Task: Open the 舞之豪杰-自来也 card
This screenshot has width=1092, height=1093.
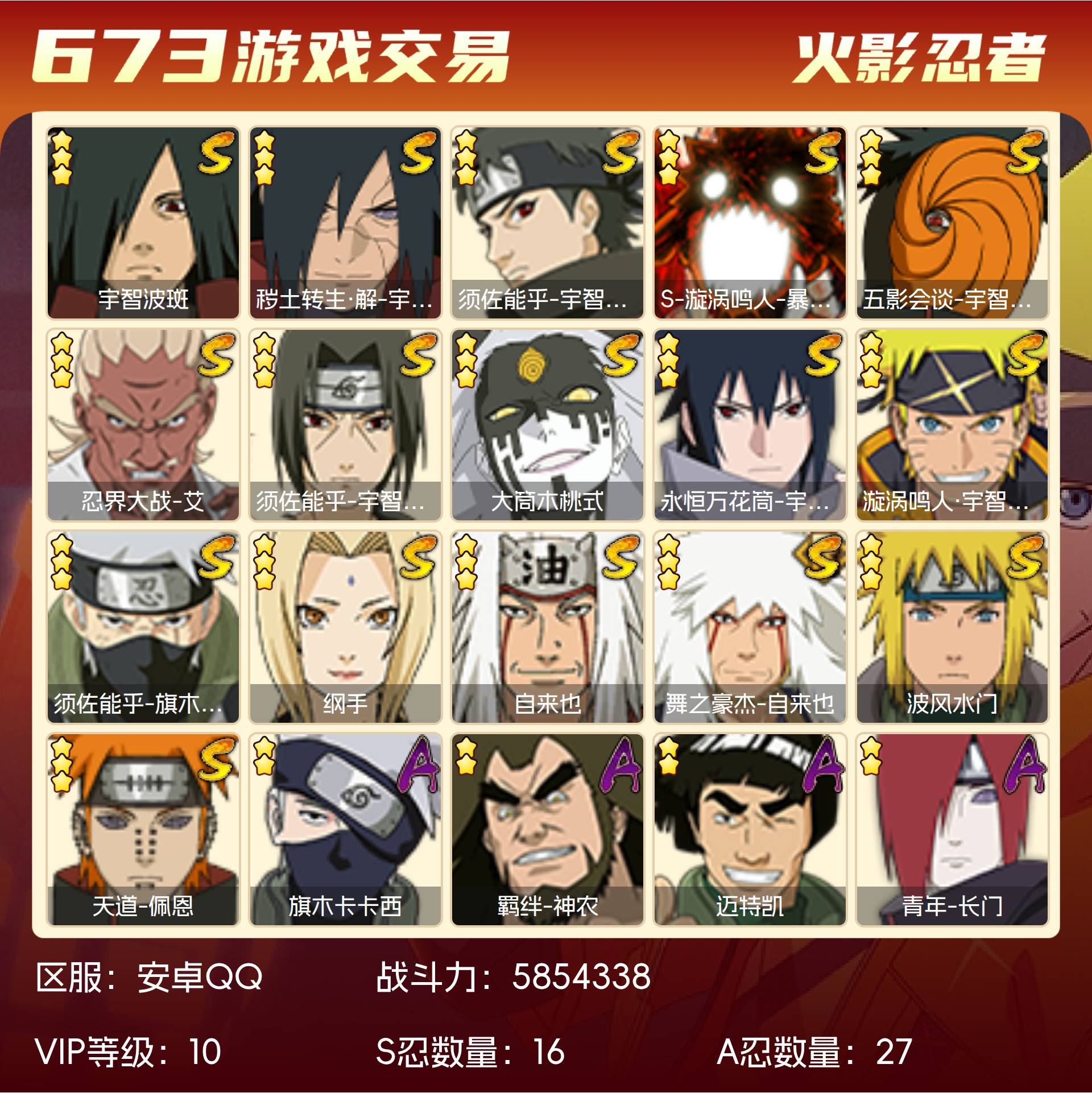Action: tap(750, 627)
